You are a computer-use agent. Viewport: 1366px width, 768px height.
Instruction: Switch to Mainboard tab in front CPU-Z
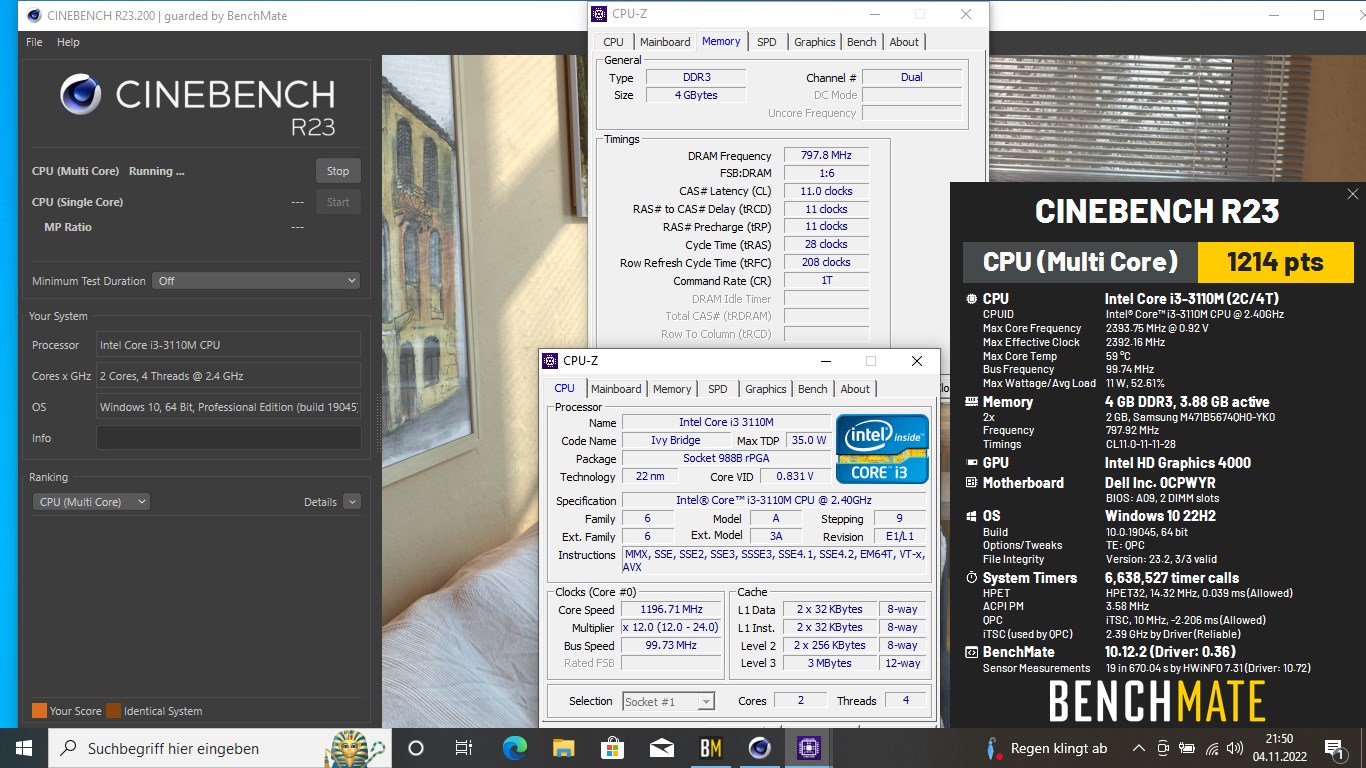point(616,389)
